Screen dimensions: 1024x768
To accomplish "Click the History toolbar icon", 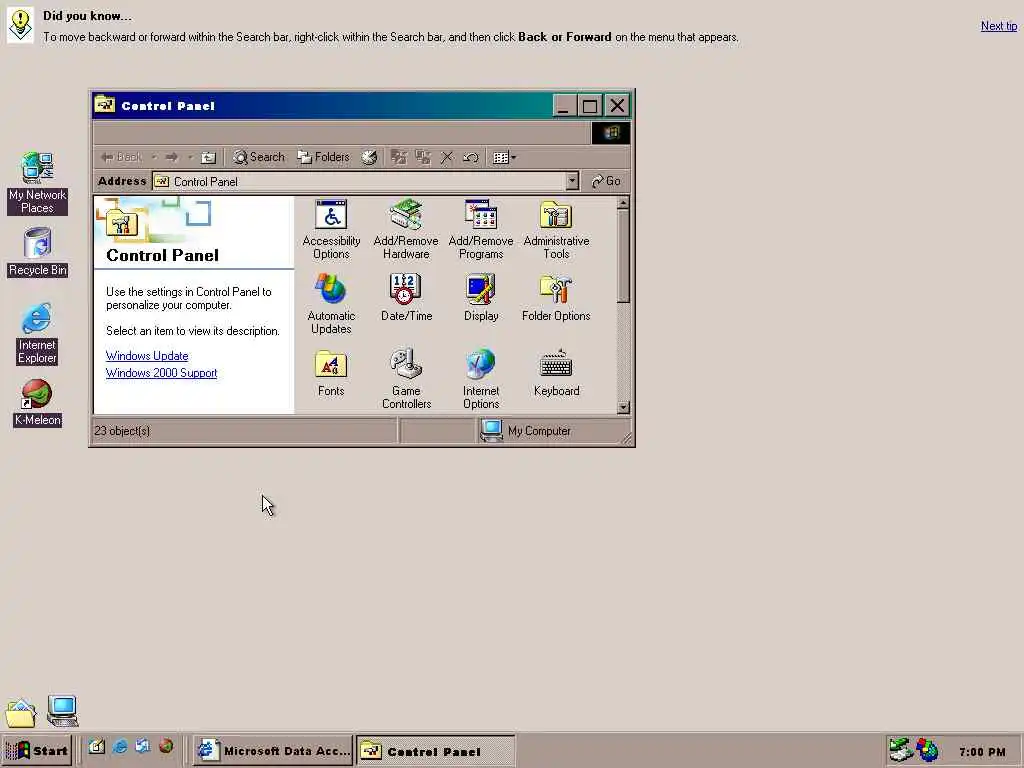I will pyautogui.click(x=369, y=157).
